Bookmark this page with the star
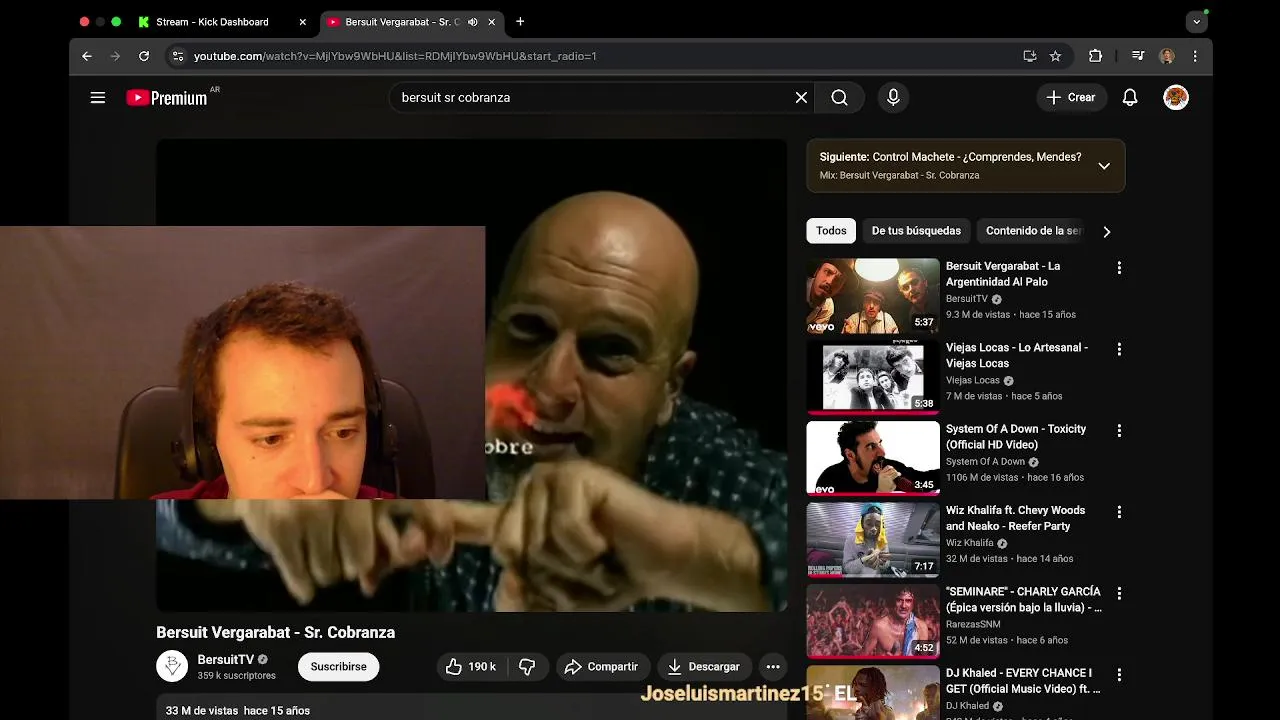The height and width of the screenshot is (720, 1280). (1055, 56)
